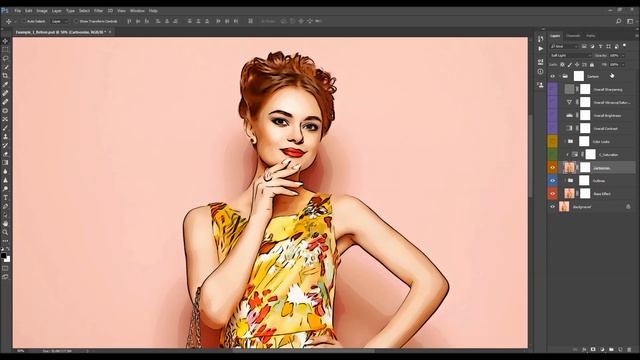Open the Window menu
The width and height of the screenshot is (640, 360).
tap(137, 11)
